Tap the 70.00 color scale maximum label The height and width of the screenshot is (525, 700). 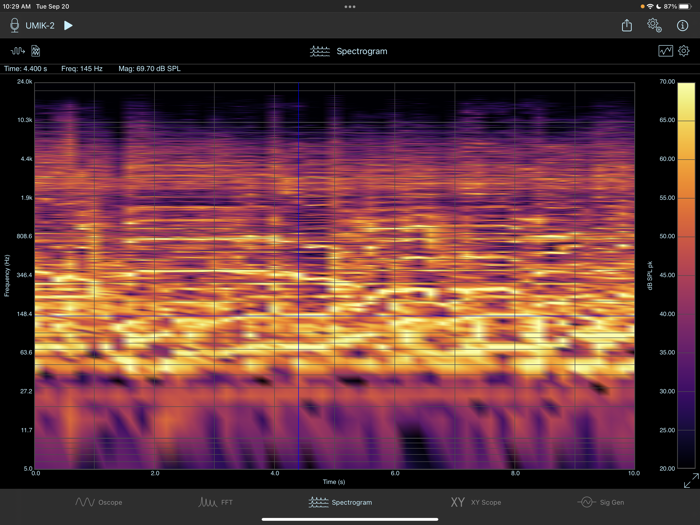[667, 82]
